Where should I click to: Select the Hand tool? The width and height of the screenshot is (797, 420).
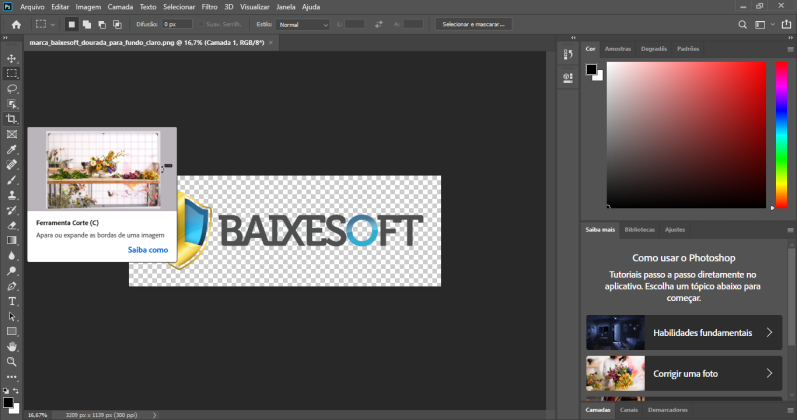click(x=11, y=347)
